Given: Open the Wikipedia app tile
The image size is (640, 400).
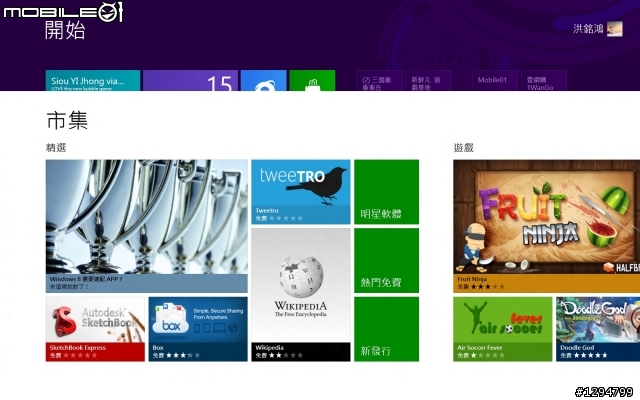Looking at the screenshot, I should (300, 295).
